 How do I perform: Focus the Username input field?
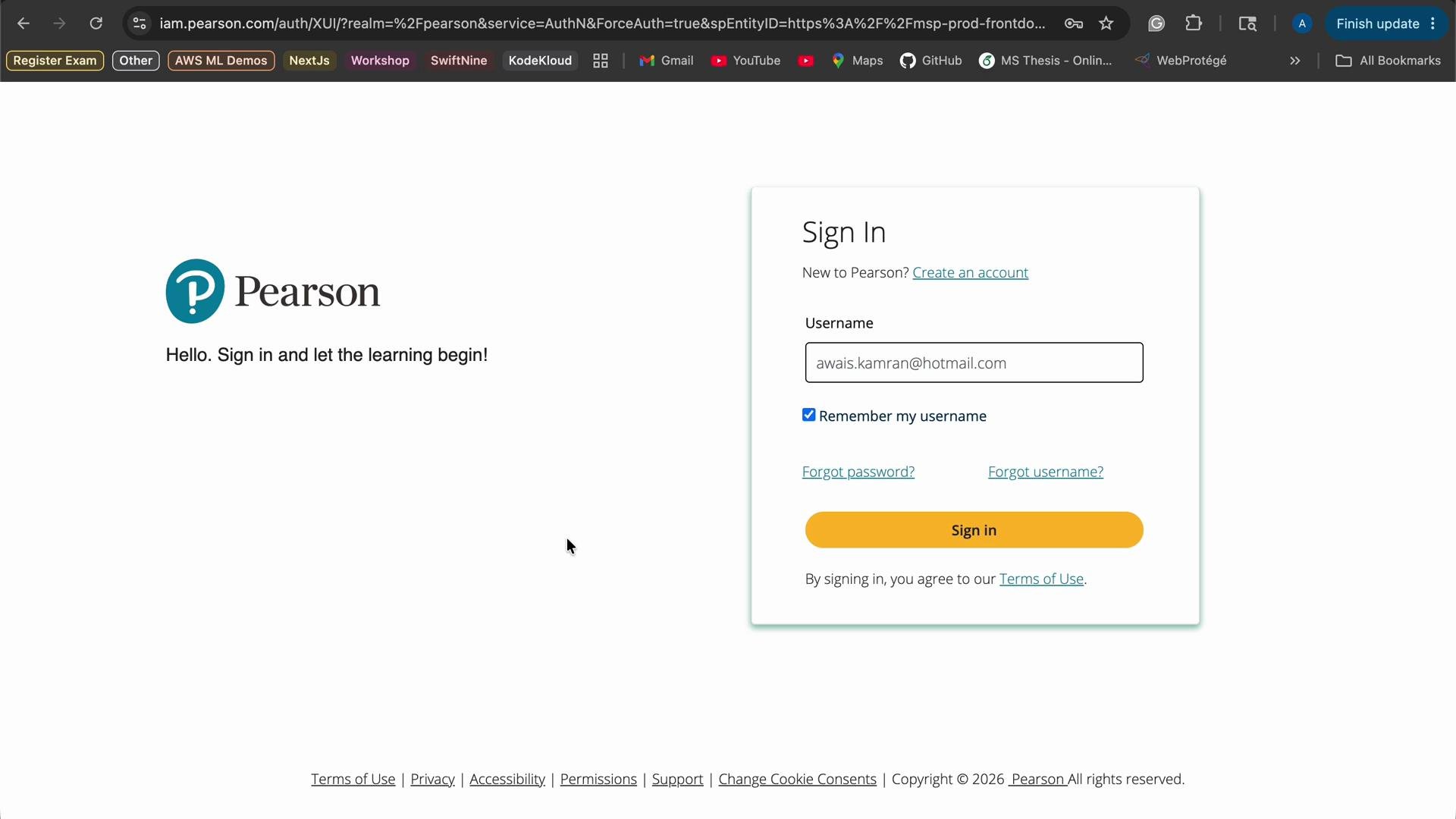(974, 362)
